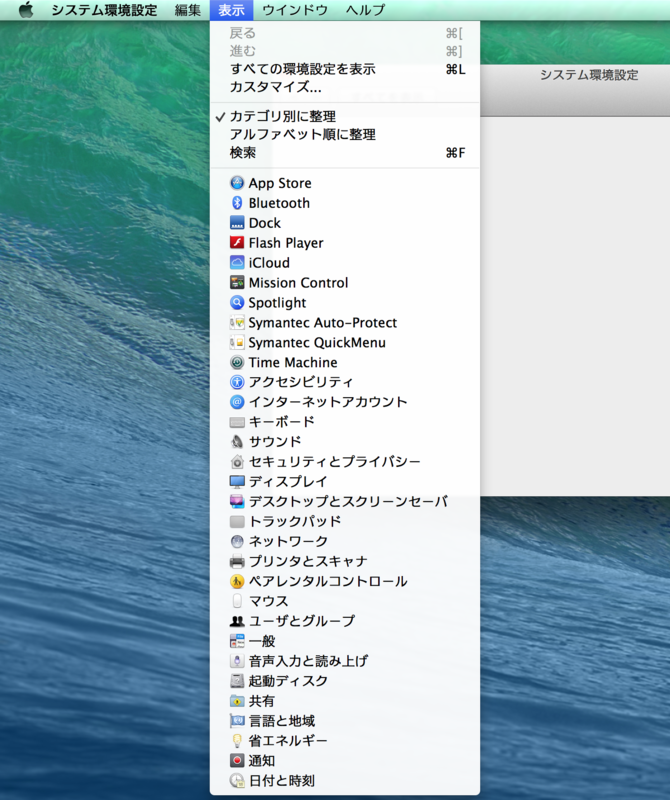This screenshot has width=670, height=800.
Task: Close the open 表示 menu
Action: point(231,10)
